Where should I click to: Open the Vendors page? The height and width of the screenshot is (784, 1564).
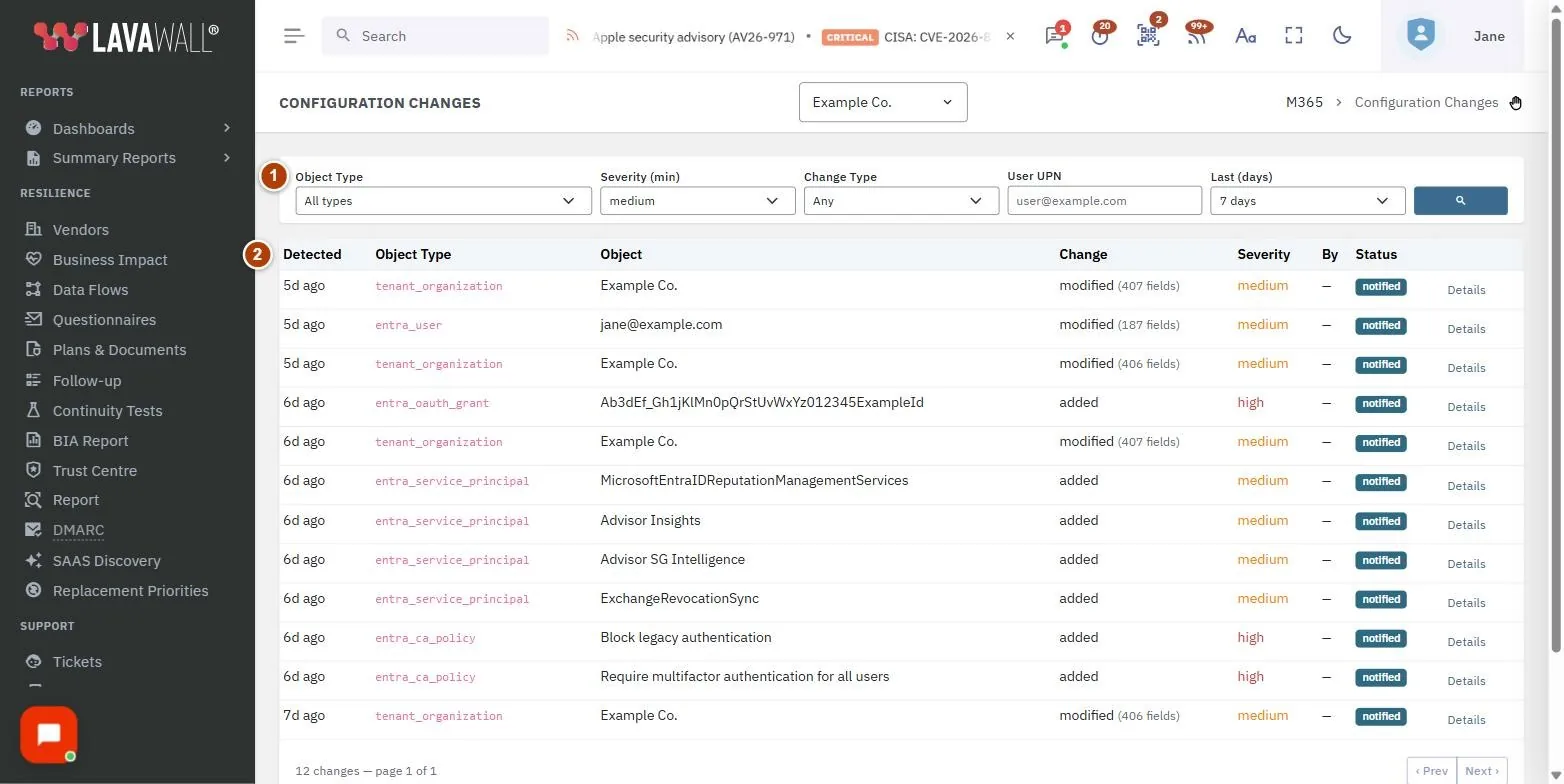coord(81,230)
